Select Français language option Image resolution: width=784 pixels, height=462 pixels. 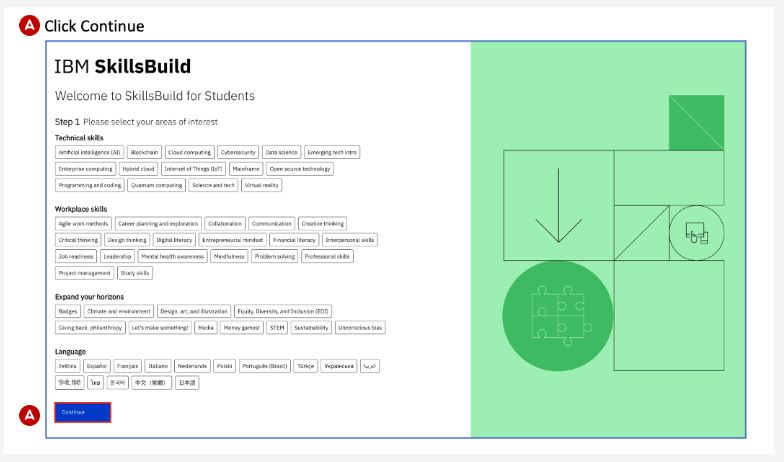tap(128, 366)
